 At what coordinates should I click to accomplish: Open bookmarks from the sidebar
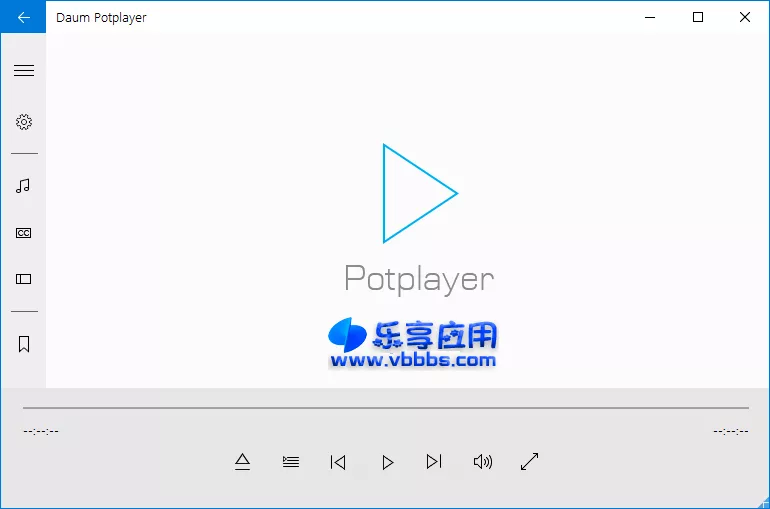pos(24,344)
